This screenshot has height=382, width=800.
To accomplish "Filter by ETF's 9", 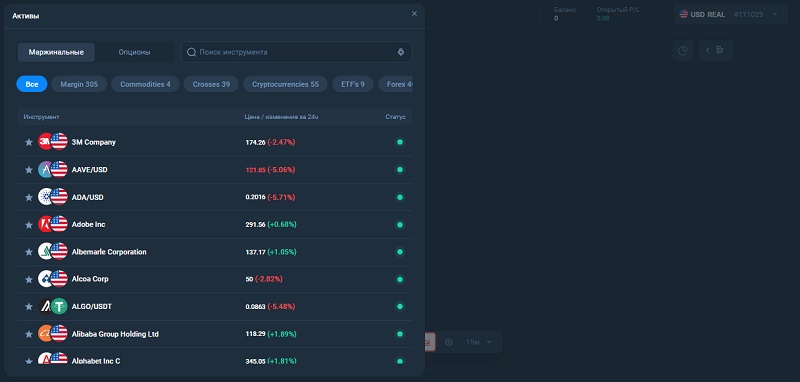I will pos(353,84).
